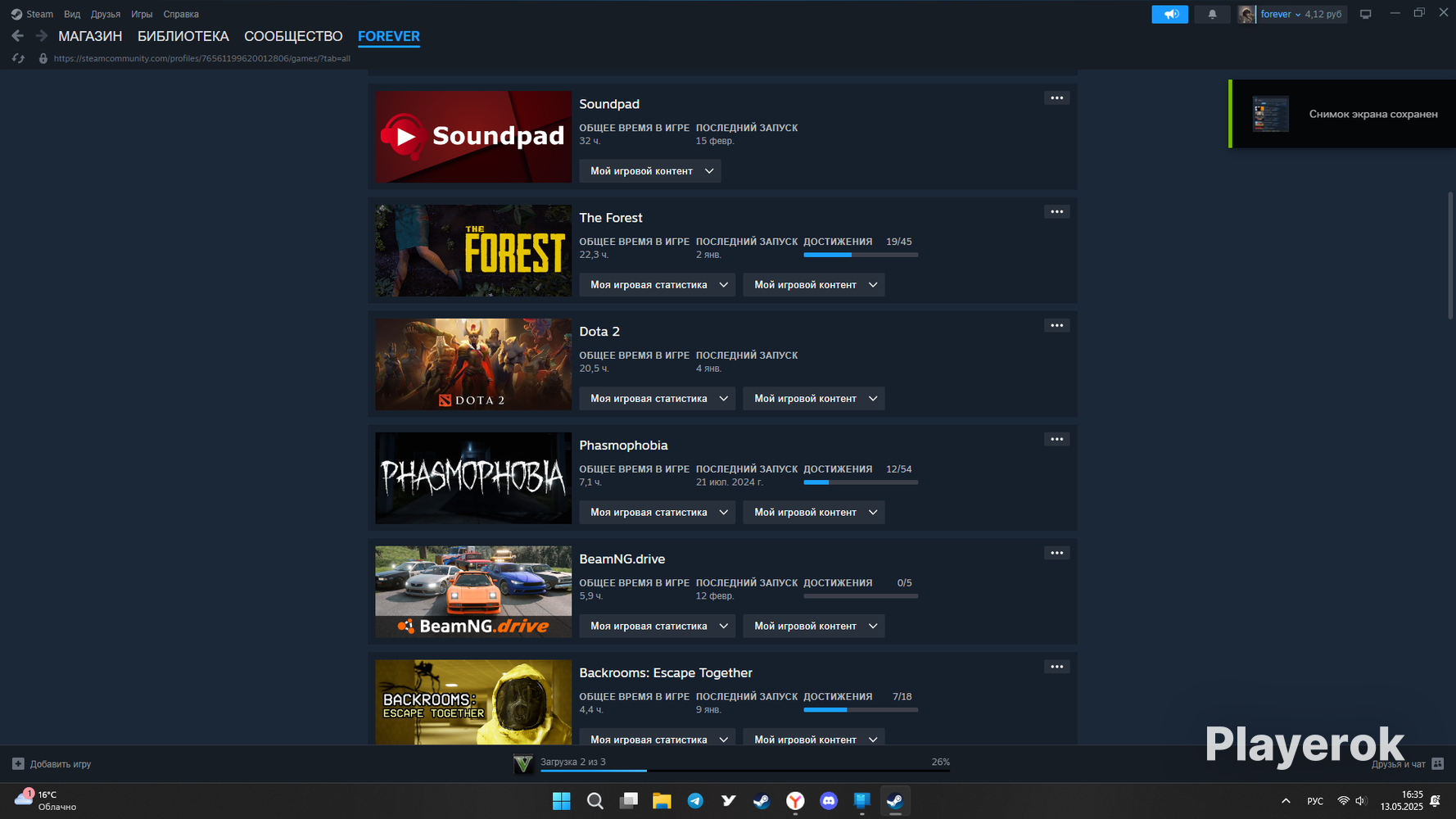This screenshot has height=819, width=1456.
Task: Show hidden icons in the system tray
Action: (1286, 801)
